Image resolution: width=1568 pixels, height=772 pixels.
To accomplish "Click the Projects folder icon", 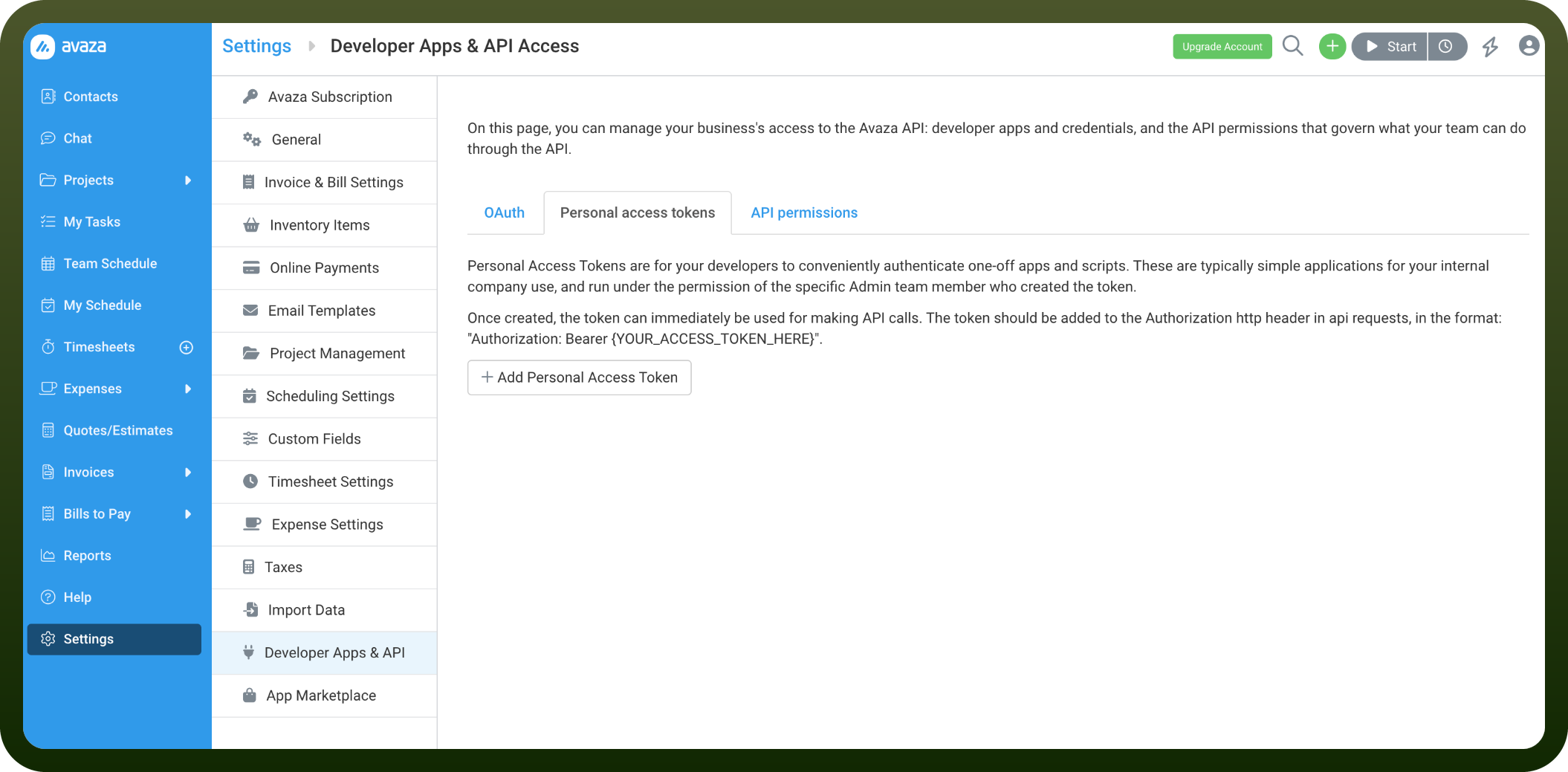I will click(48, 180).
